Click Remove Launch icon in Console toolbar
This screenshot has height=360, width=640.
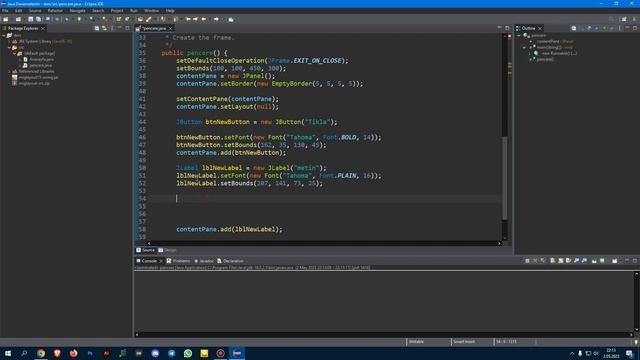click(535, 260)
